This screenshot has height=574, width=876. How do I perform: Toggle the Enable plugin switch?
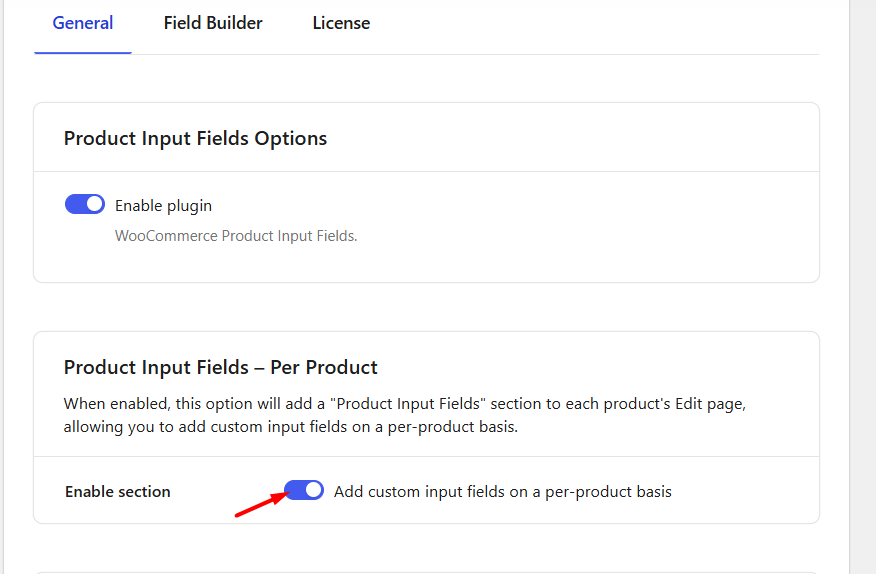(x=85, y=205)
